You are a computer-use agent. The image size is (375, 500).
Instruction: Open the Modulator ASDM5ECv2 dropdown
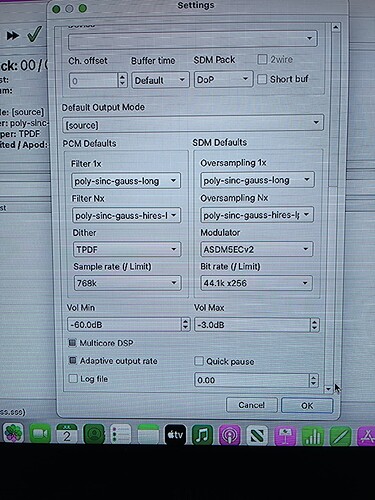pyautogui.click(x=256, y=249)
